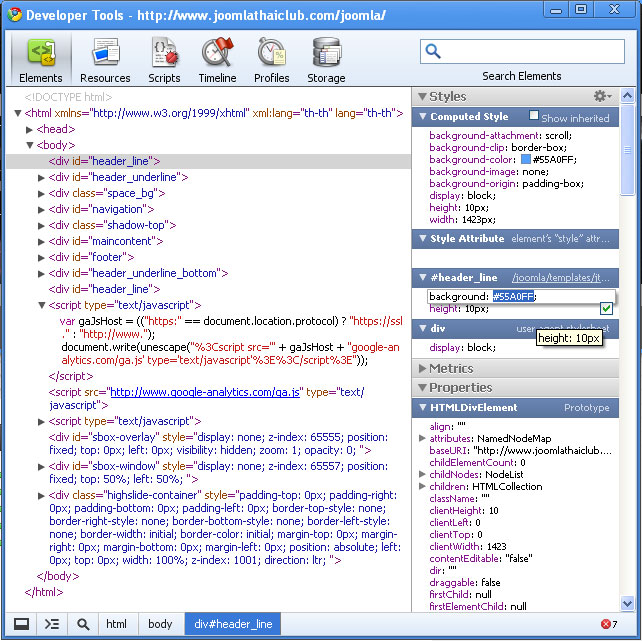The height and width of the screenshot is (641, 642).
Task: Expand the children HTMLCollection property
Action: pyautogui.click(x=422, y=486)
